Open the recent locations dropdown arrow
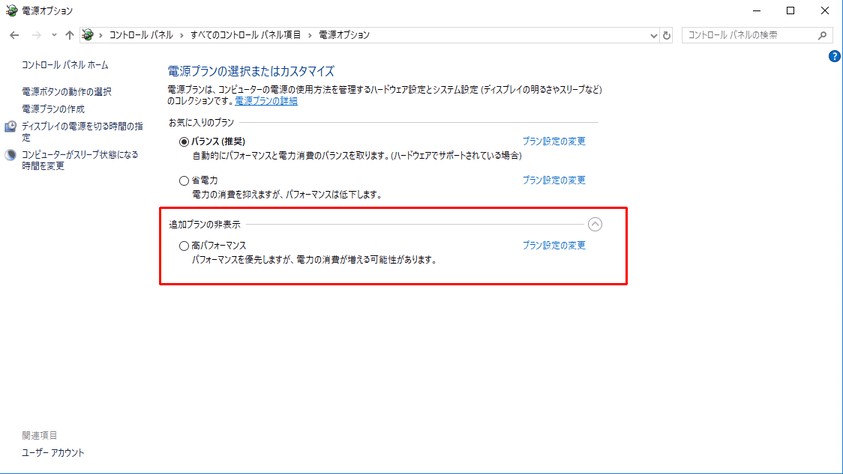The height and width of the screenshot is (474, 843). tap(53, 35)
